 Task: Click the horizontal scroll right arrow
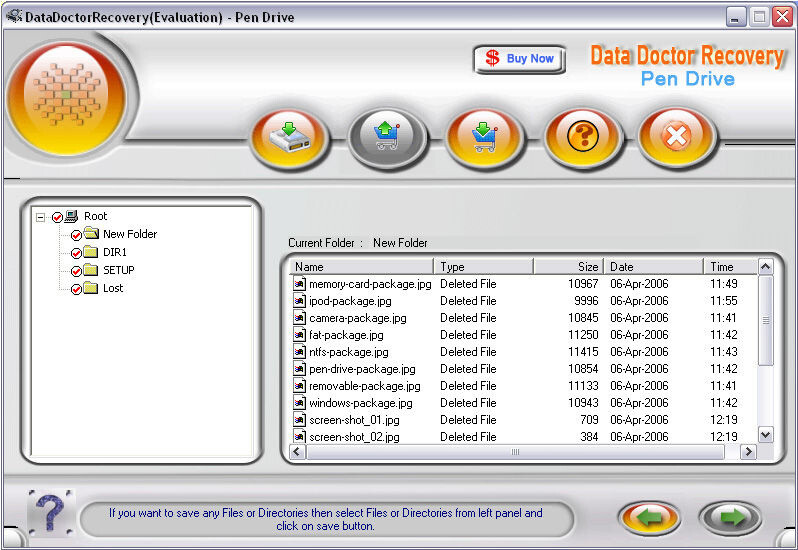[748, 452]
